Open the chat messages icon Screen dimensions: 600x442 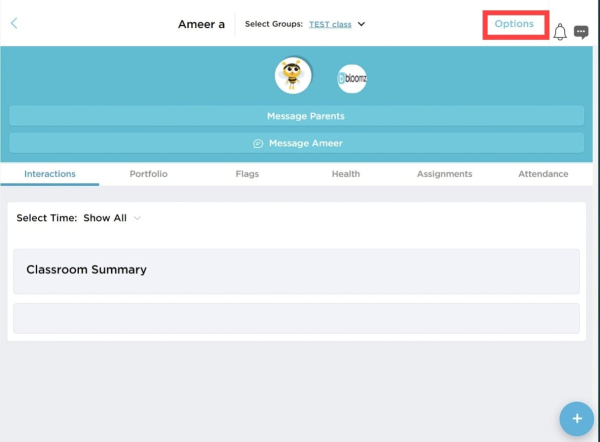click(x=581, y=32)
